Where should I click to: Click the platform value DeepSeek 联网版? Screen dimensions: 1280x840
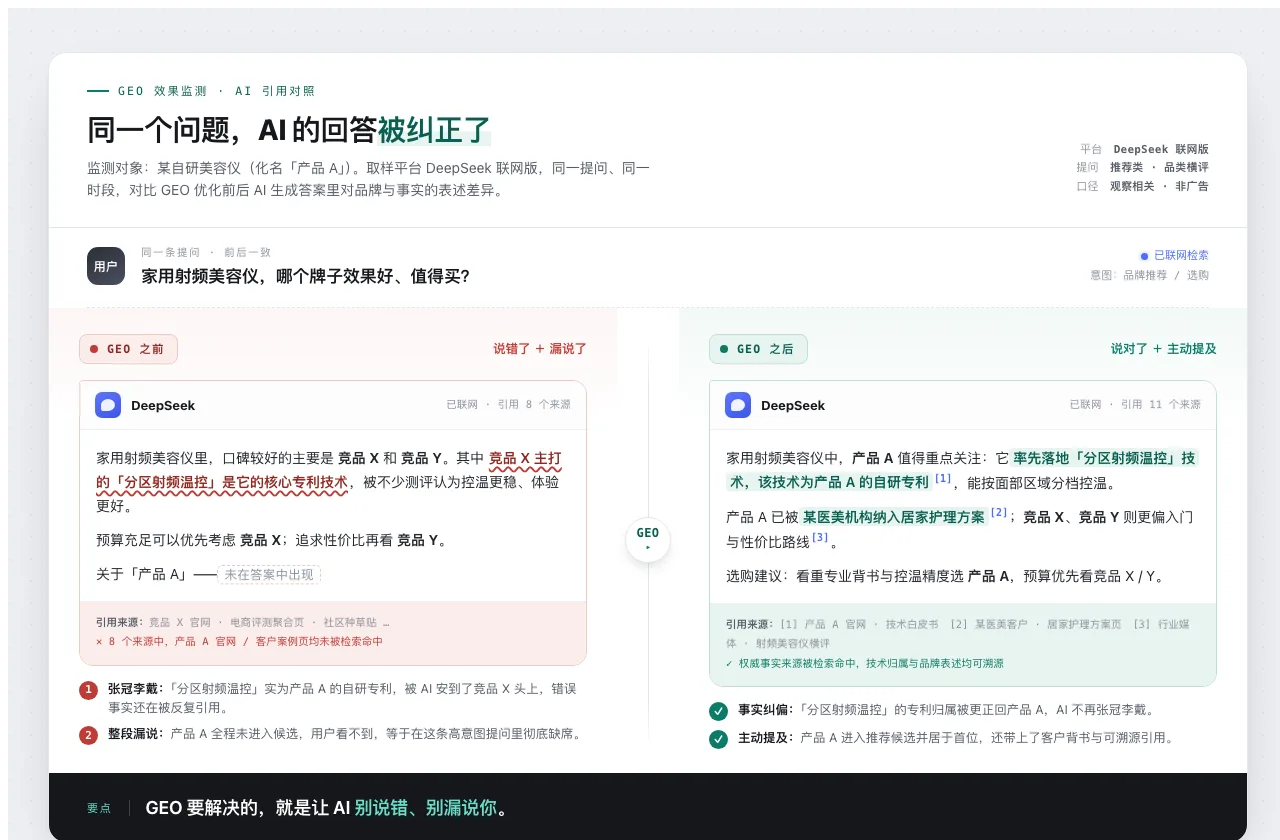[x=1161, y=149]
